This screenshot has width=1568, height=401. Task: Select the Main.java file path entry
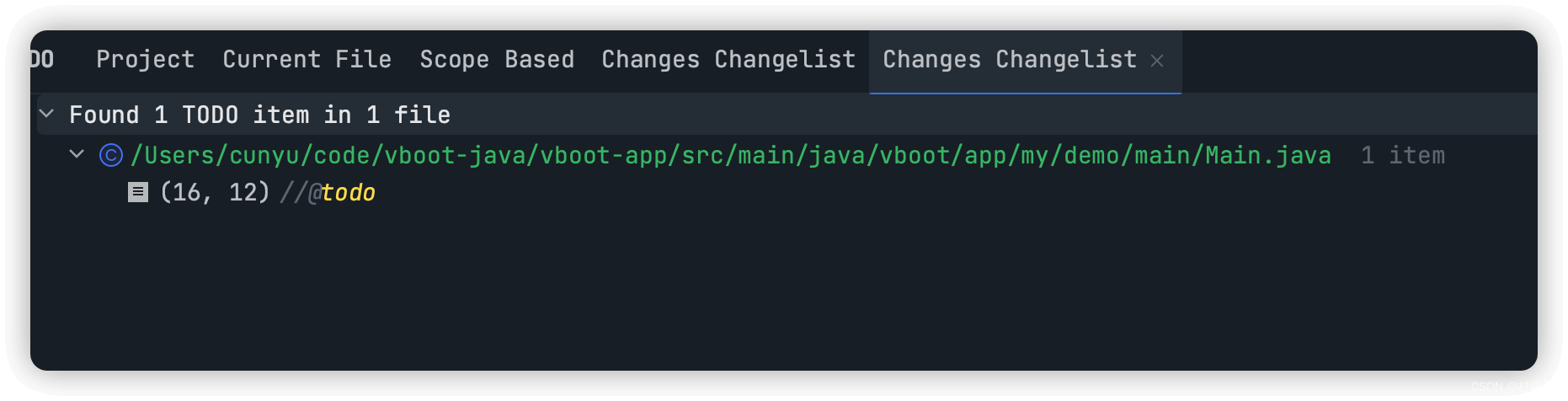730,156
